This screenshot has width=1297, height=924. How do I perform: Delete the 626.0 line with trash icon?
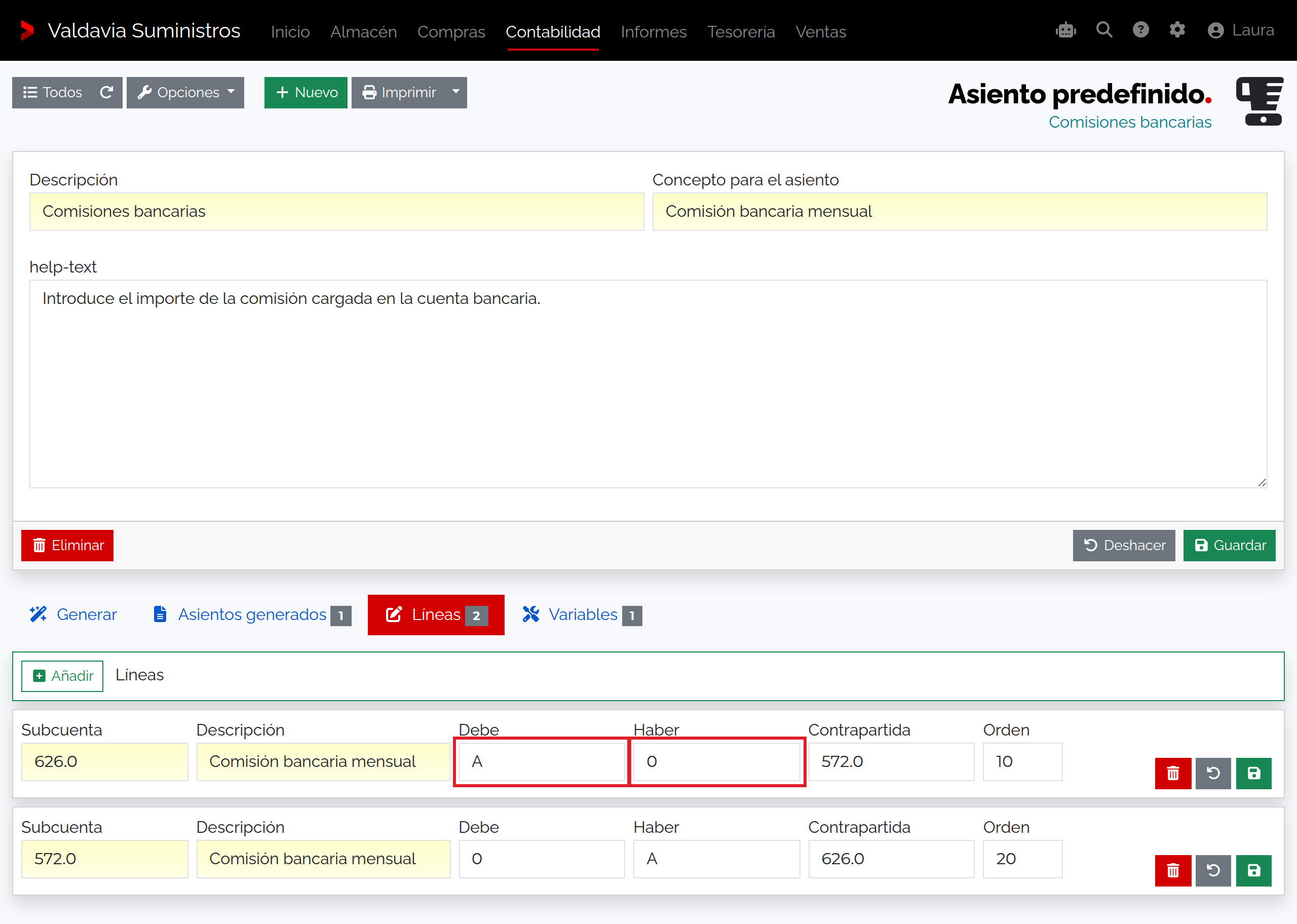pos(1173,773)
